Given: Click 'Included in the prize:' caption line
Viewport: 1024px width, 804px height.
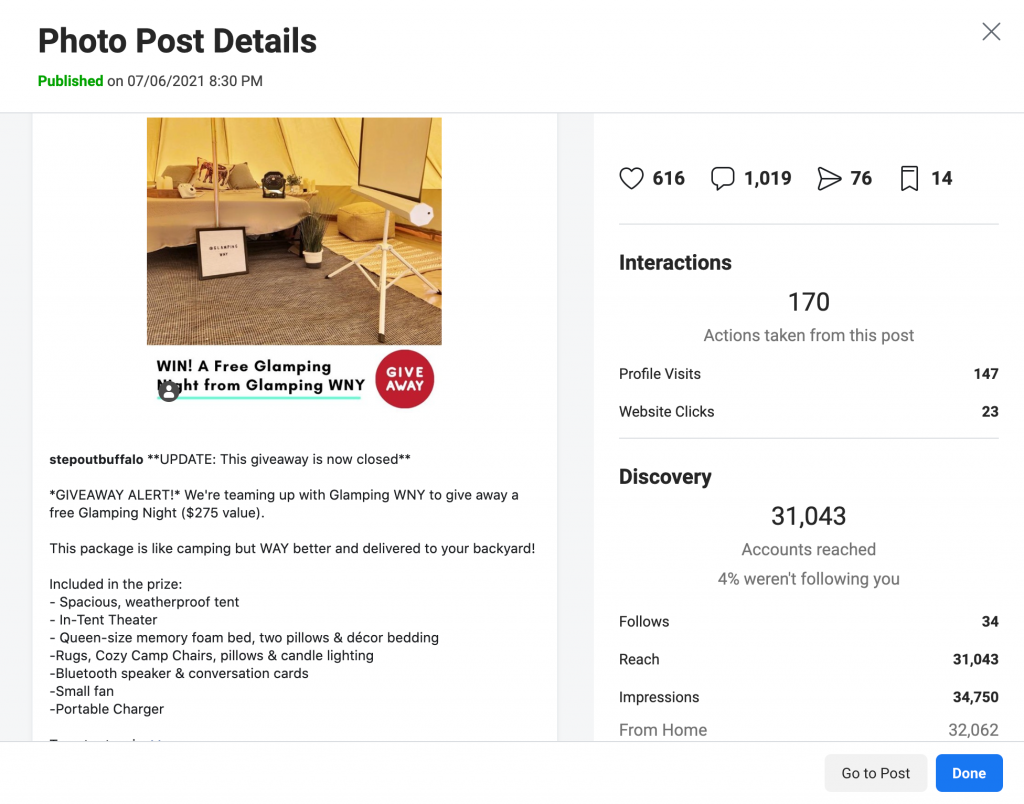Looking at the screenshot, I should pos(116,584).
